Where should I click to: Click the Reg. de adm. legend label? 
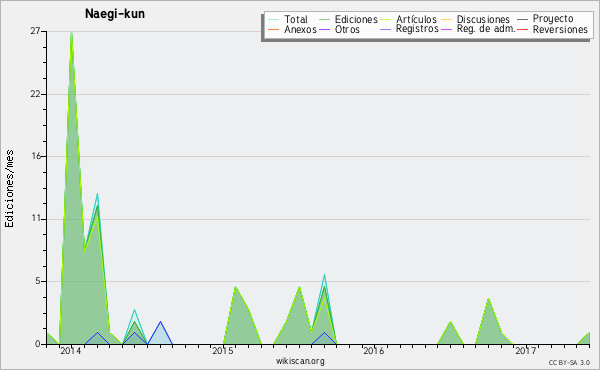pyautogui.click(x=486, y=29)
